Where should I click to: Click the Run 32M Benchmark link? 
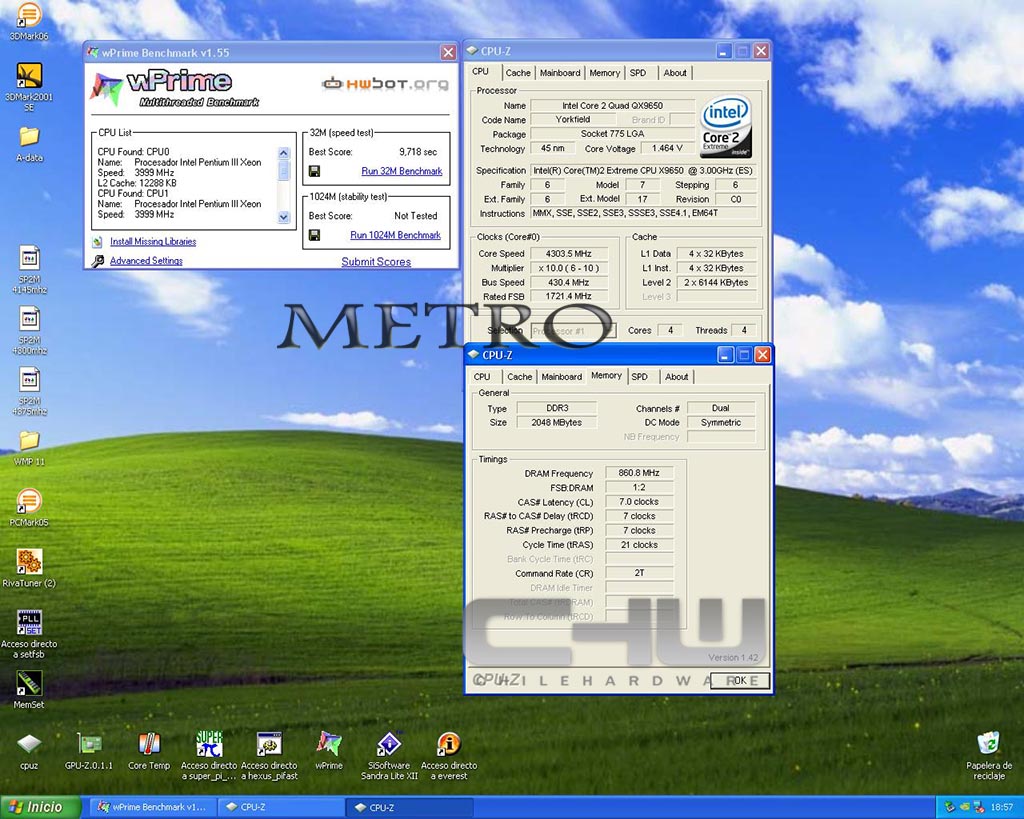pos(402,171)
